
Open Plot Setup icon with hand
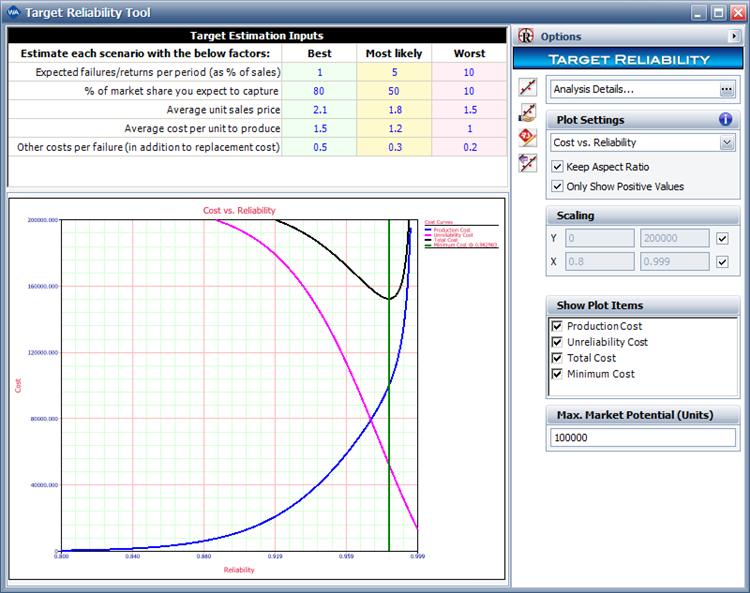(x=528, y=112)
